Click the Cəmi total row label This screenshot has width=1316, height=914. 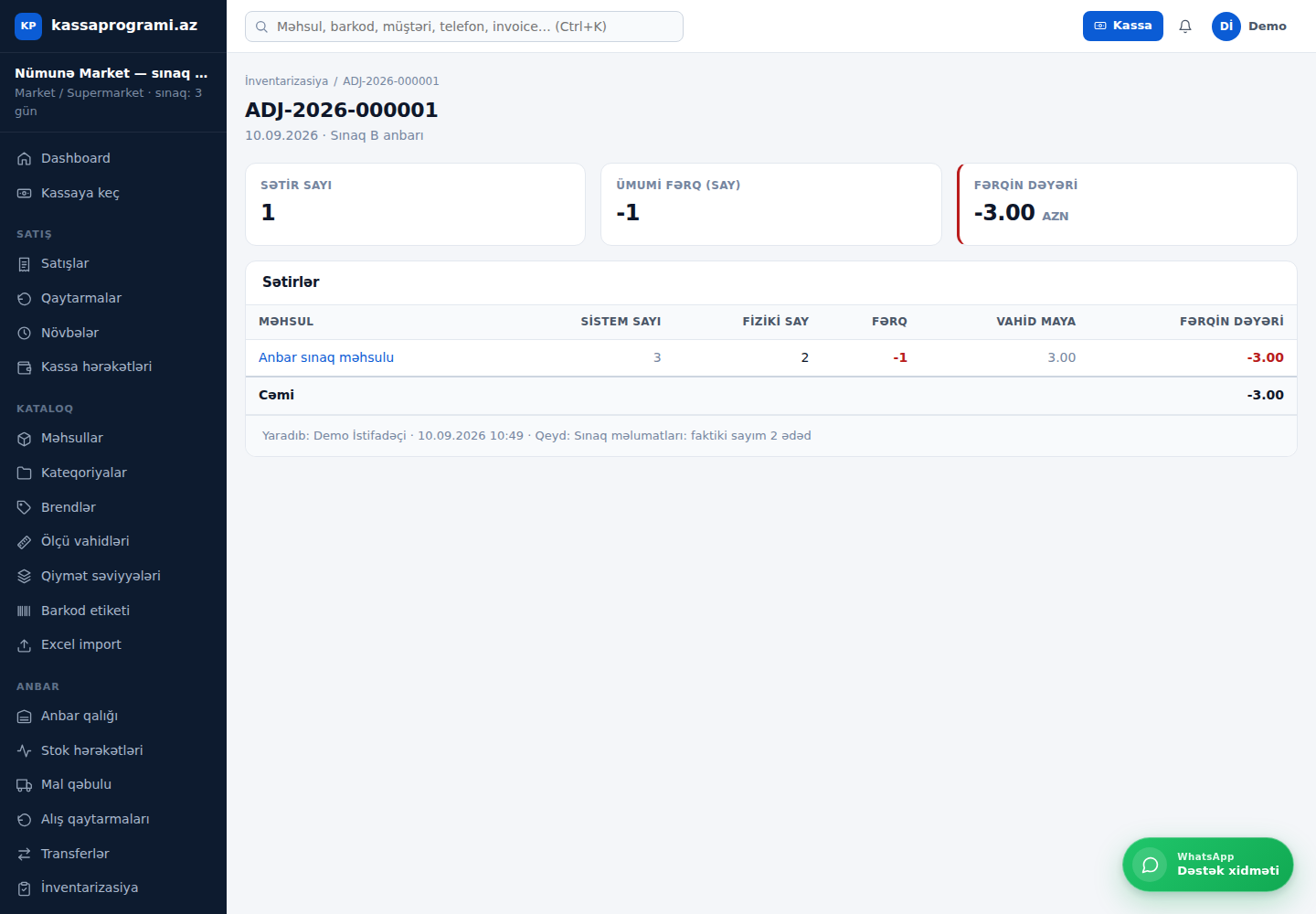276,395
